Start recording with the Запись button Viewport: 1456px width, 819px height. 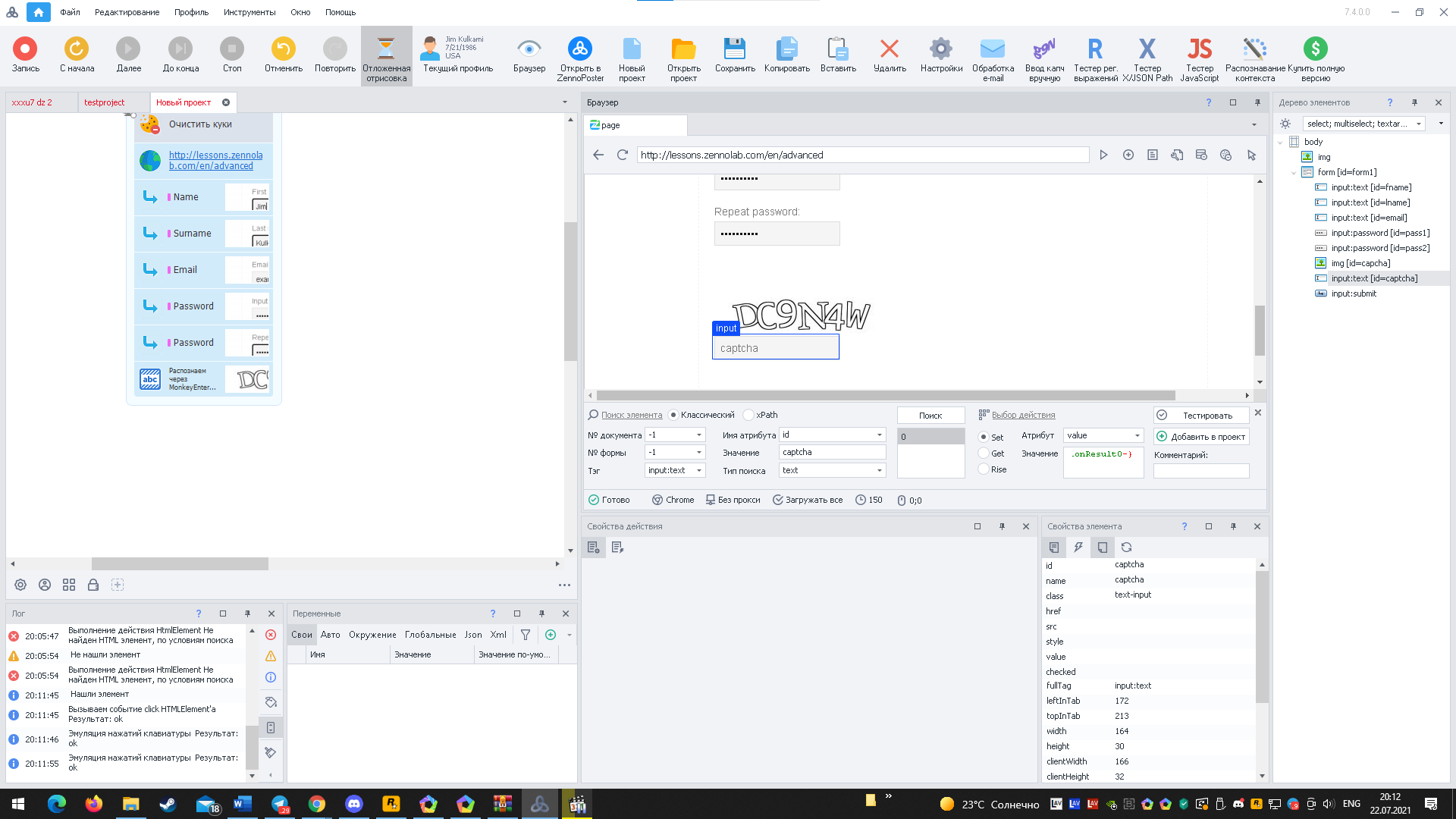tap(25, 55)
